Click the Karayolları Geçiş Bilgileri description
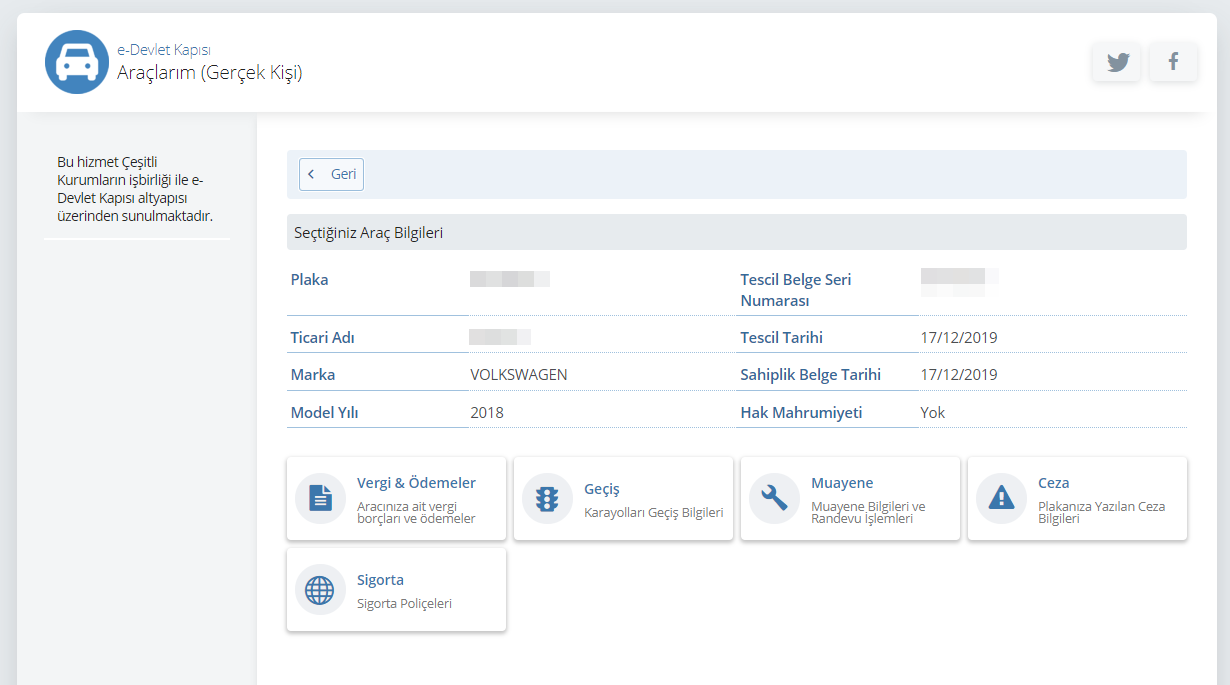1230x685 pixels. pos(653,512)
